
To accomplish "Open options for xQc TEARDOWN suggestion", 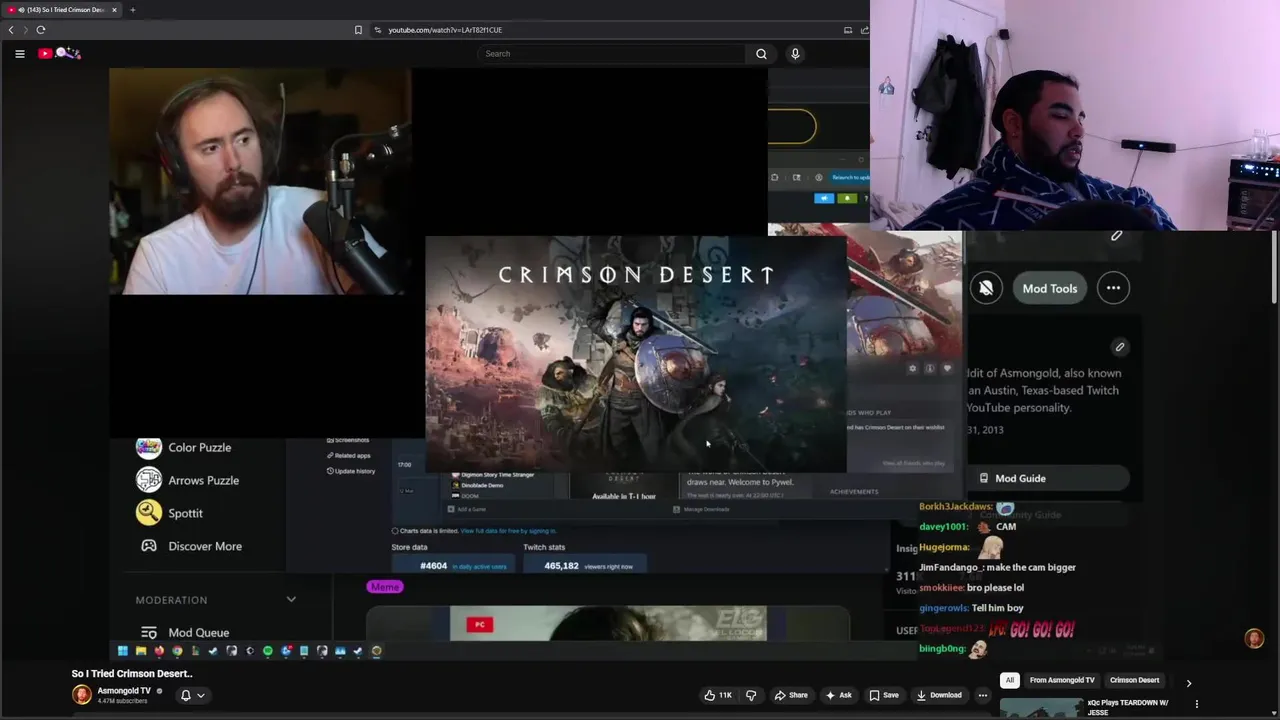I will (x=1196, y=704).
